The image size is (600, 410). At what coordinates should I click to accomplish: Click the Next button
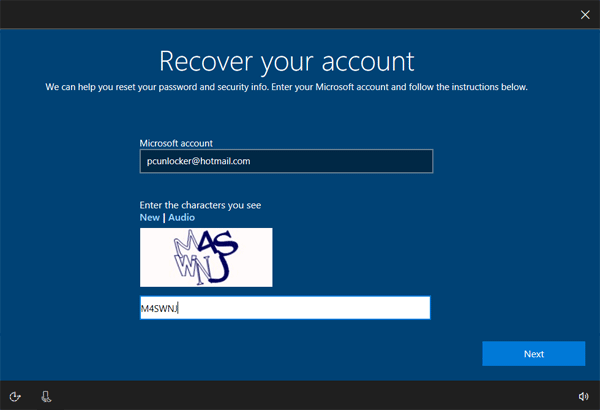click(x=533, y=354)
